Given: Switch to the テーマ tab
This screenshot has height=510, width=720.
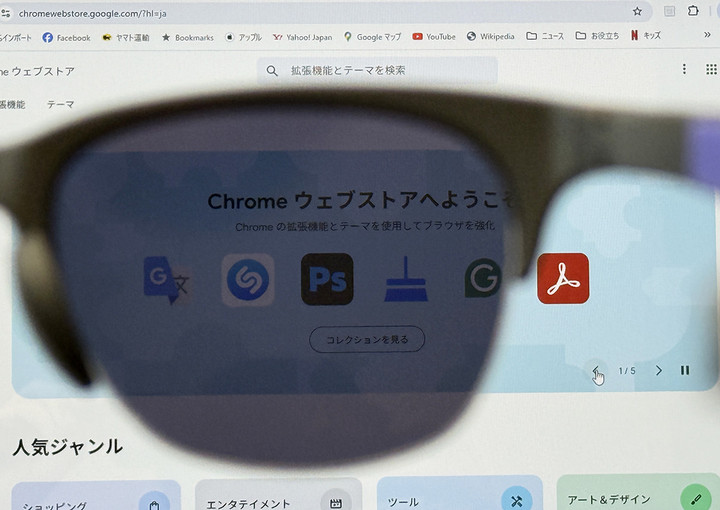Looking at the screenshot, I should [x=60, y=104].
